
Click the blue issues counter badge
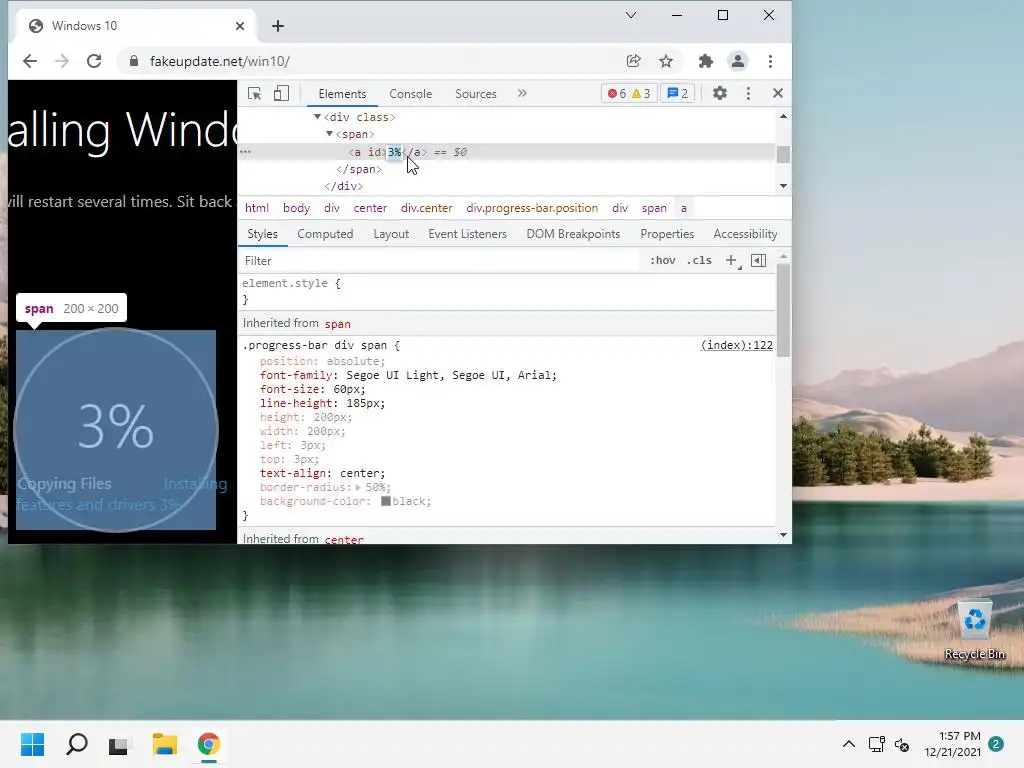677,93
